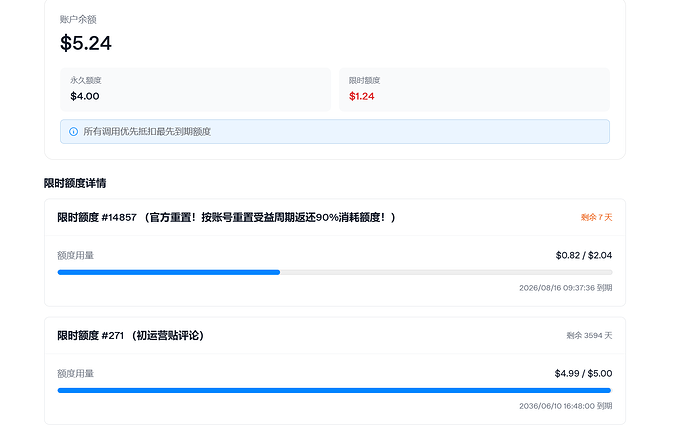690x435 pixels.
Task: Click the usage progress bar of quota #14857
Action: point(335,273)
